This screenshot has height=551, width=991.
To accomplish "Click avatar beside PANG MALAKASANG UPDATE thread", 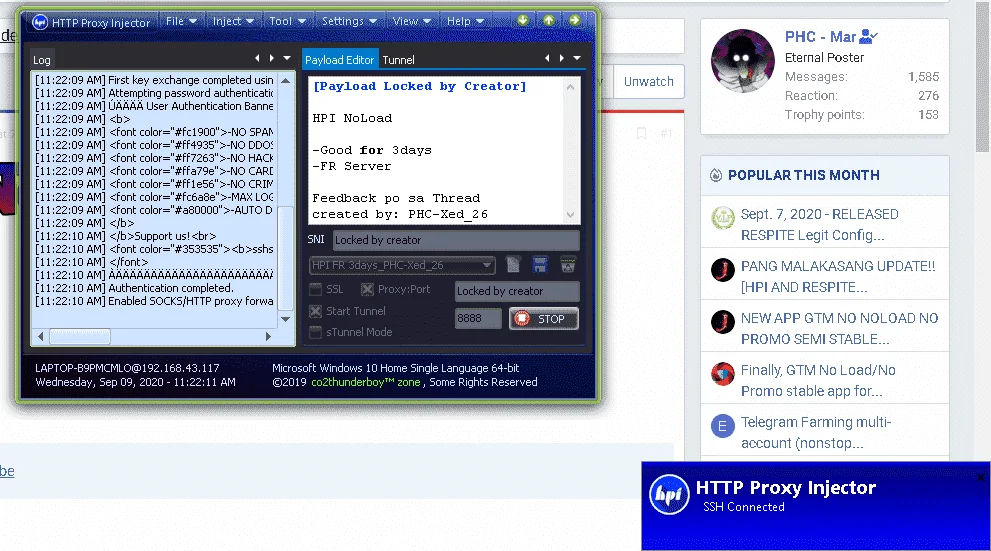I will pos(723,270).
